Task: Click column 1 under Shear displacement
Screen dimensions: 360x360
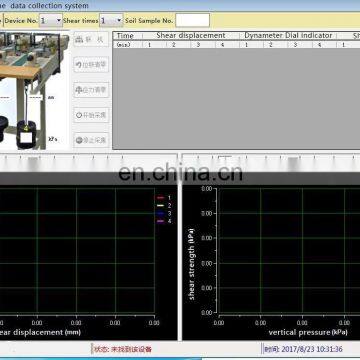Action: pyautogui.click(x=149, y=44)
